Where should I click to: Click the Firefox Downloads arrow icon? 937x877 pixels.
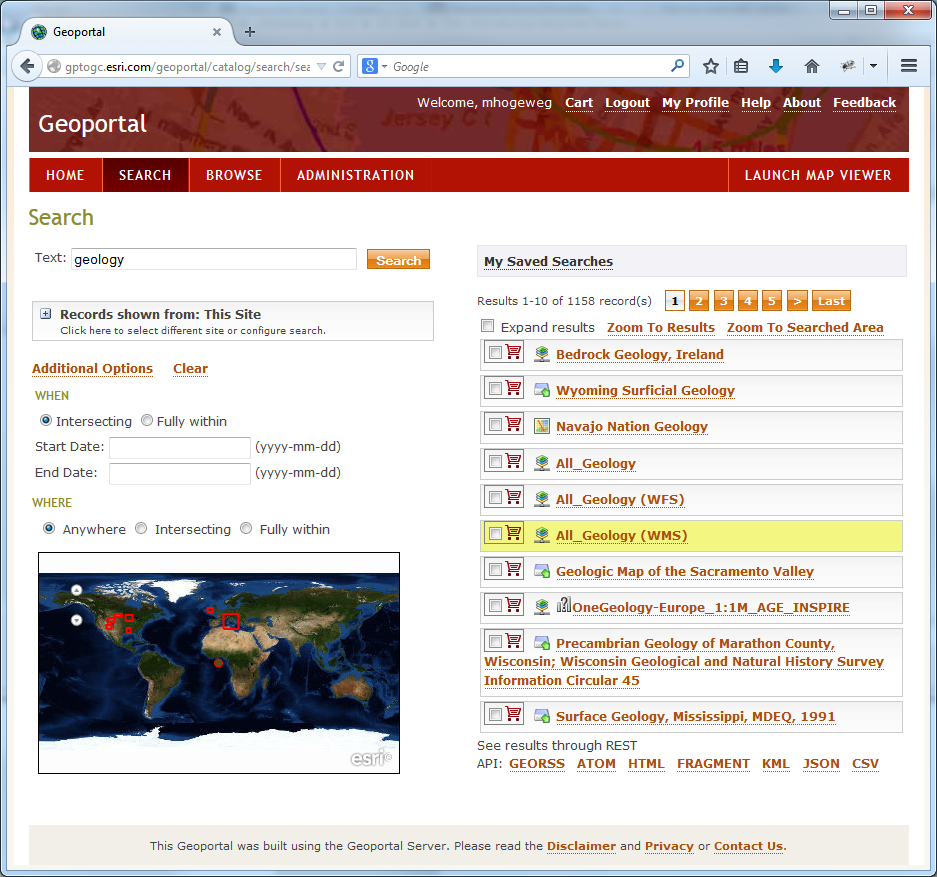coord(776,65)
